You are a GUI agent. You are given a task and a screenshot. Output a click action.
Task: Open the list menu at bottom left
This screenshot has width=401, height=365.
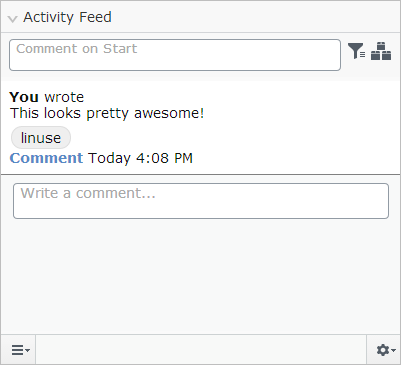pyautogui.click(x=19, y=350)
